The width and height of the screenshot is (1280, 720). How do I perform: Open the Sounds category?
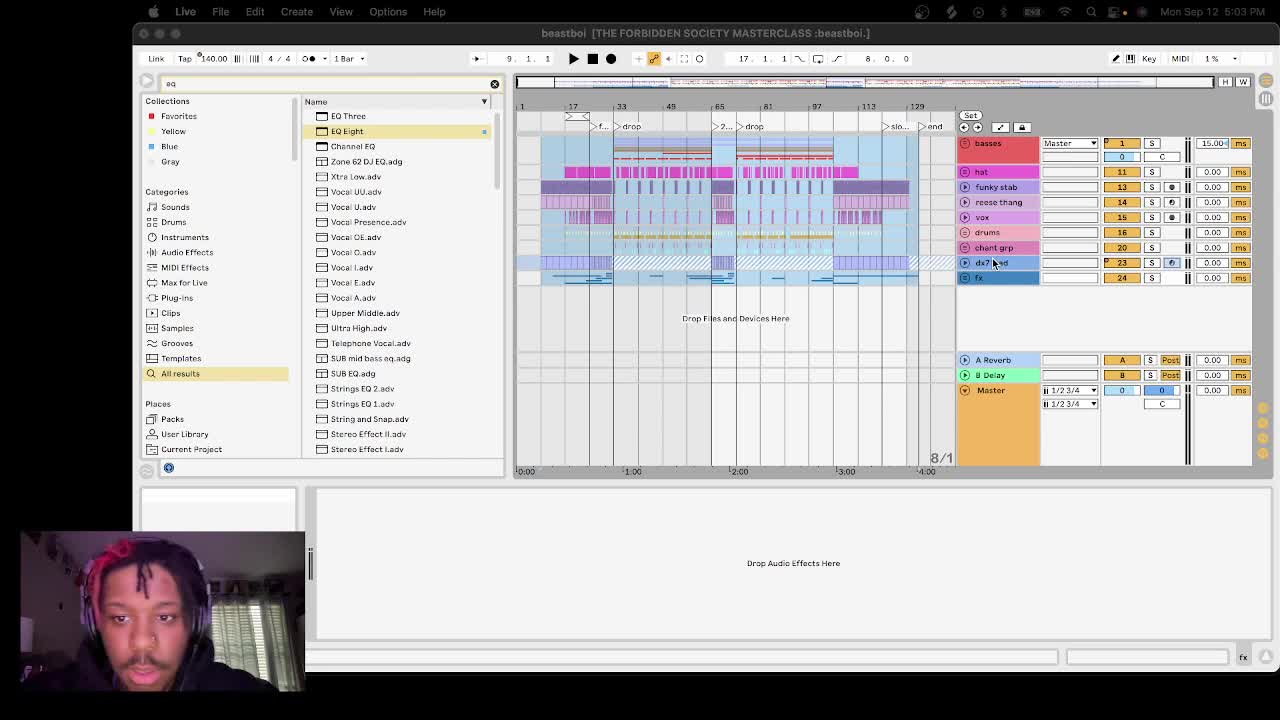click(175, 207)
